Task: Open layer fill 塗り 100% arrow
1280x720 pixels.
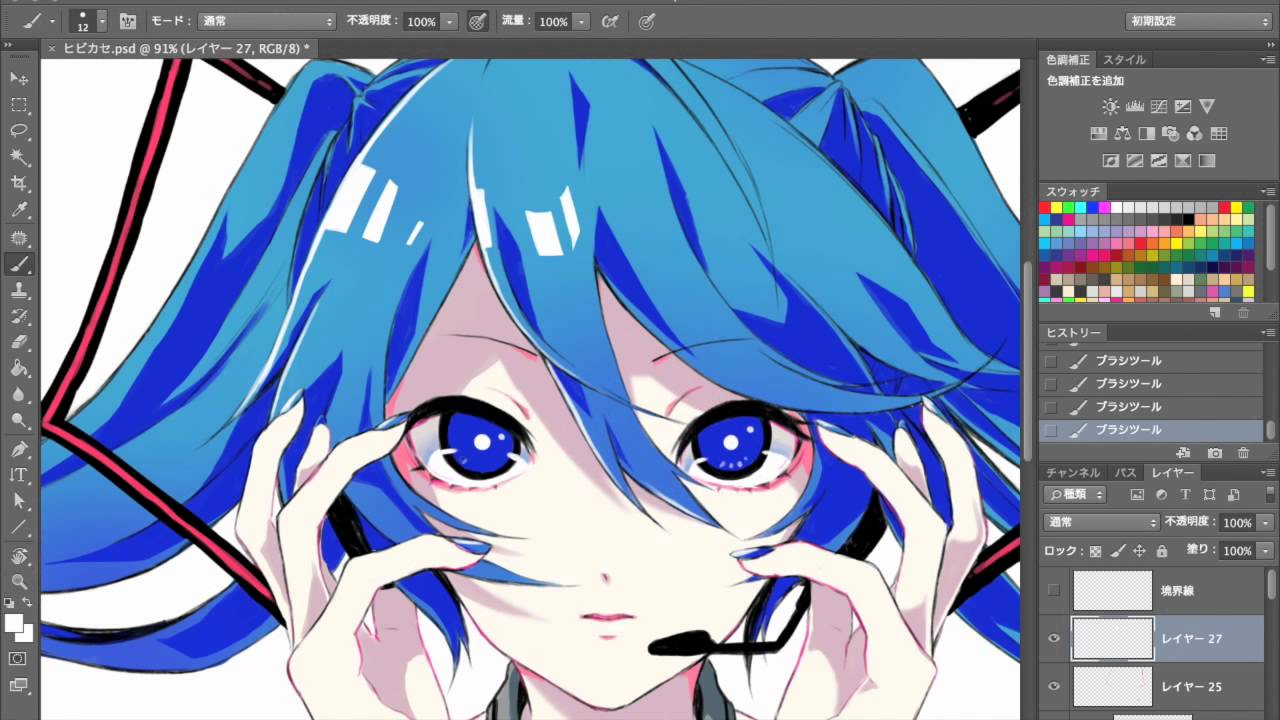Action: point(1266,551)
